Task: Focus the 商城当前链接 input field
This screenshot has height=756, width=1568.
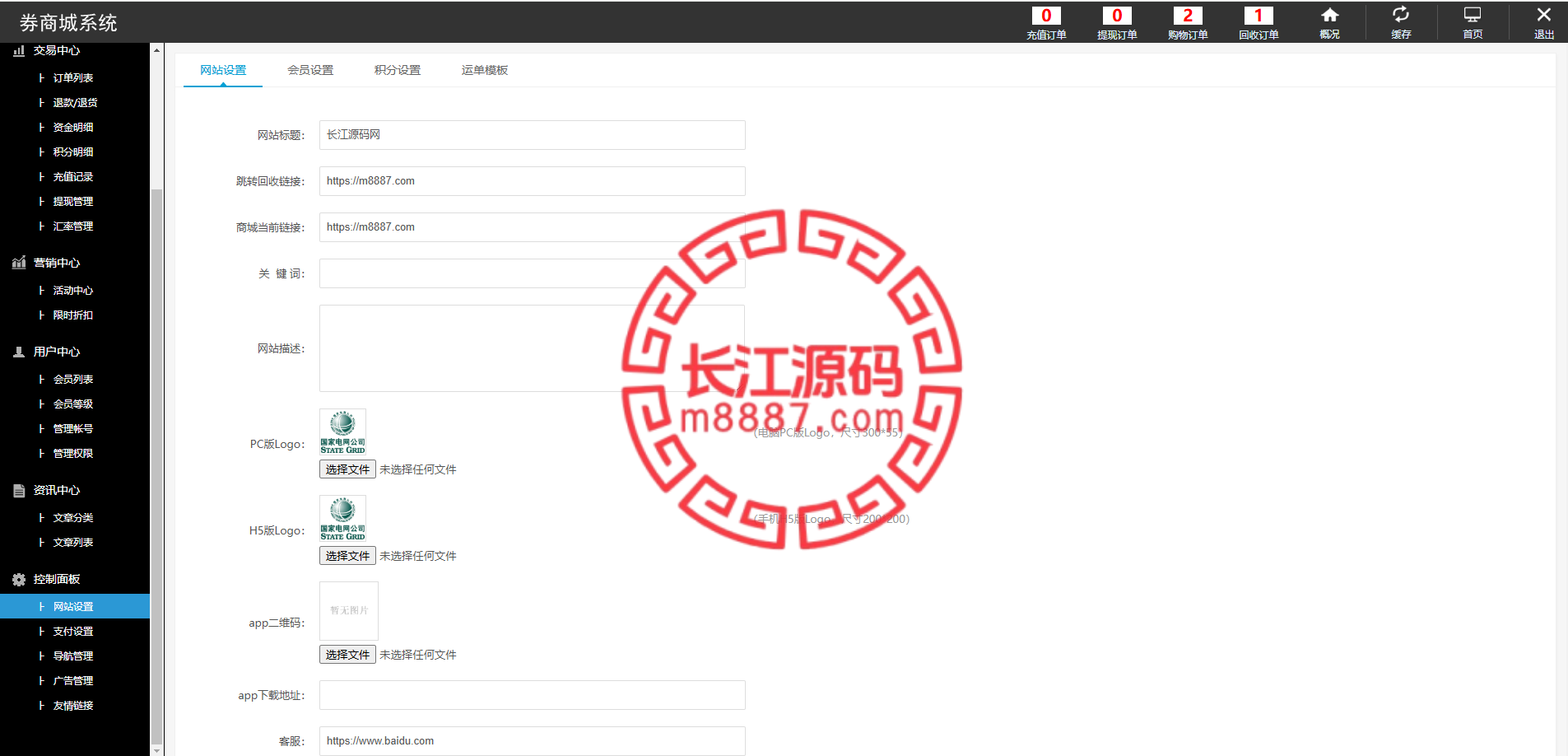Action: 532,227
